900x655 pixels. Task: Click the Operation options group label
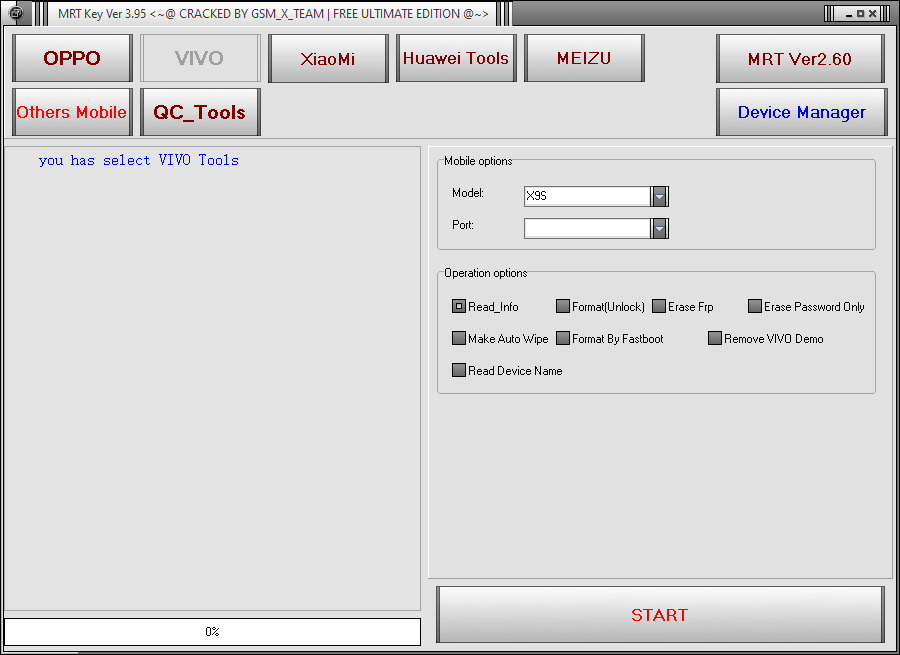[486, 273]
